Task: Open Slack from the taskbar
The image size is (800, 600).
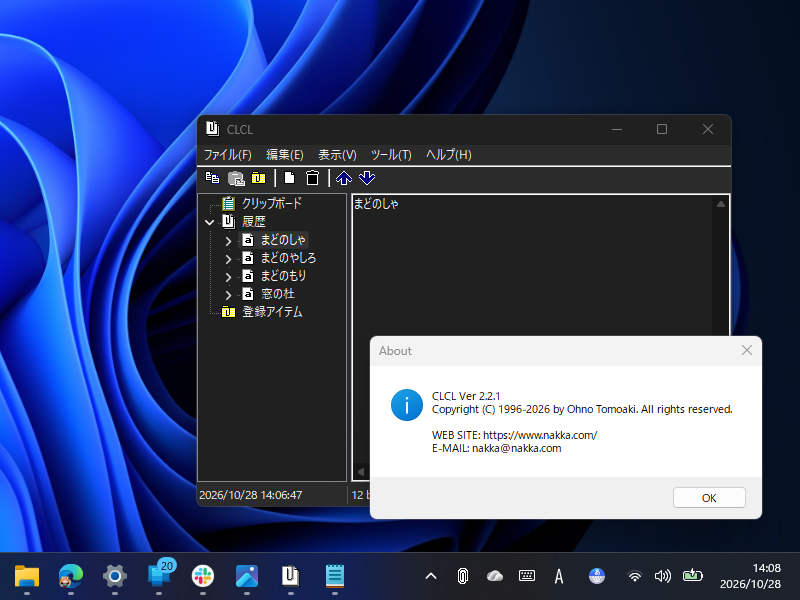Action: [203, 576]
